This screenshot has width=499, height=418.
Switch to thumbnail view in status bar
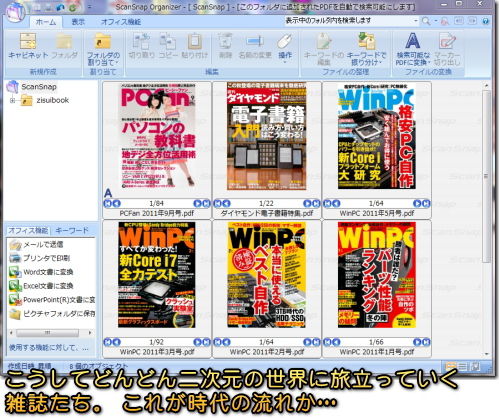click(451, 367)
